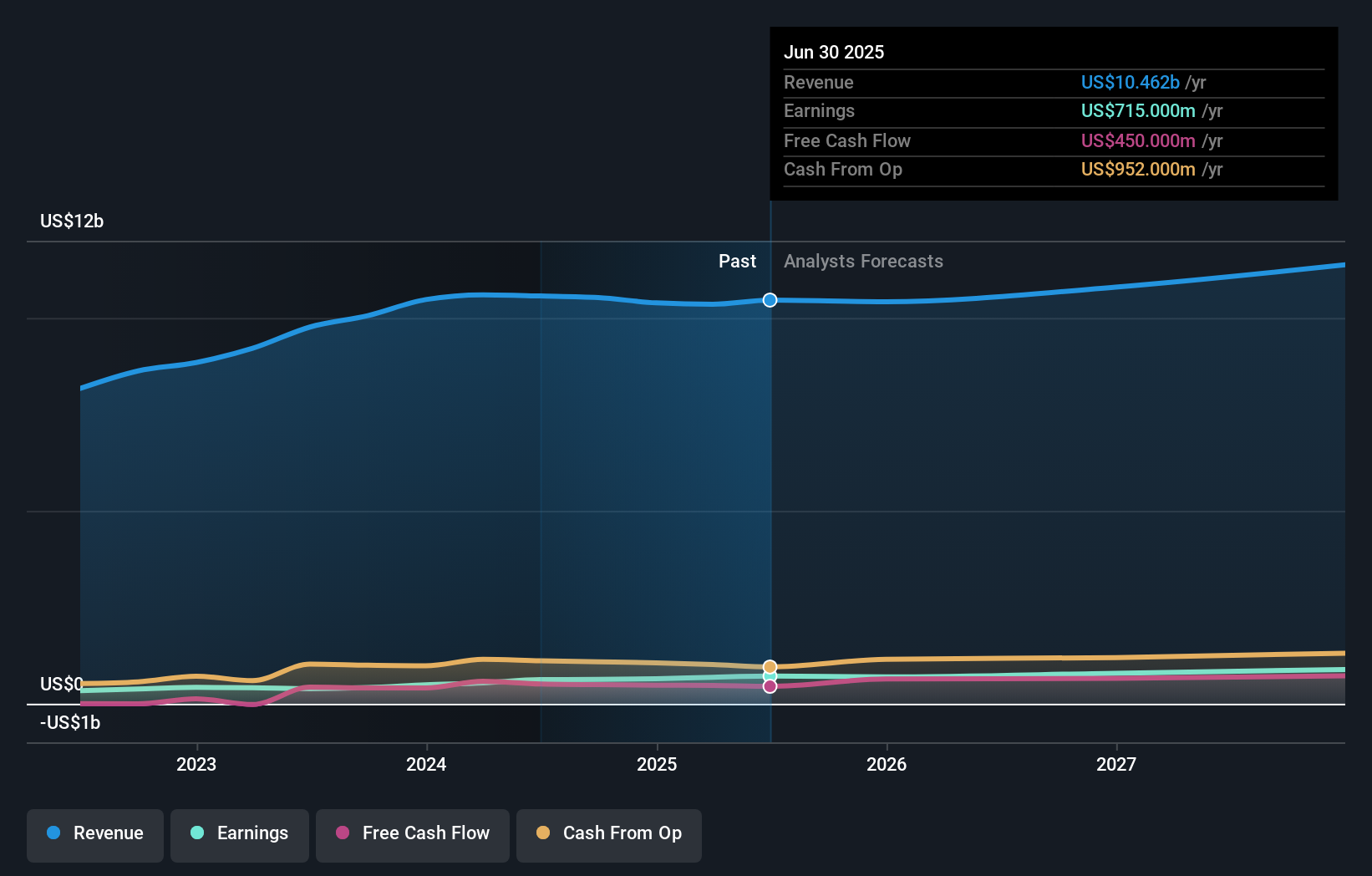Toggle the Earnings legend series

point(240,835)
